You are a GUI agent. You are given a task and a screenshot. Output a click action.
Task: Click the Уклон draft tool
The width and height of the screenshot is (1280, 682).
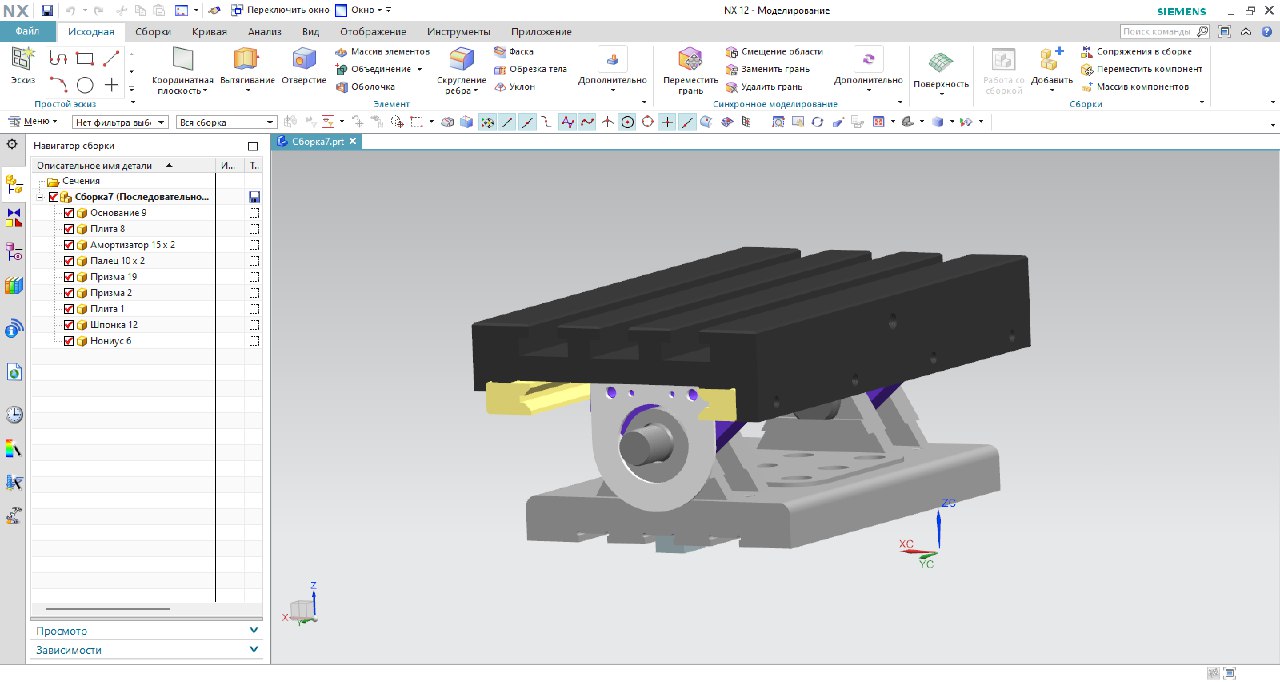click(x=514, y=87)
